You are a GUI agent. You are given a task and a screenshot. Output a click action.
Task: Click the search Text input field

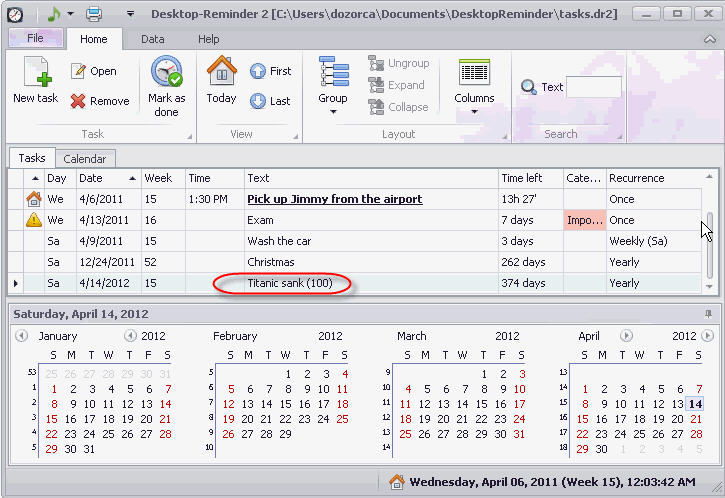[594, 87]
